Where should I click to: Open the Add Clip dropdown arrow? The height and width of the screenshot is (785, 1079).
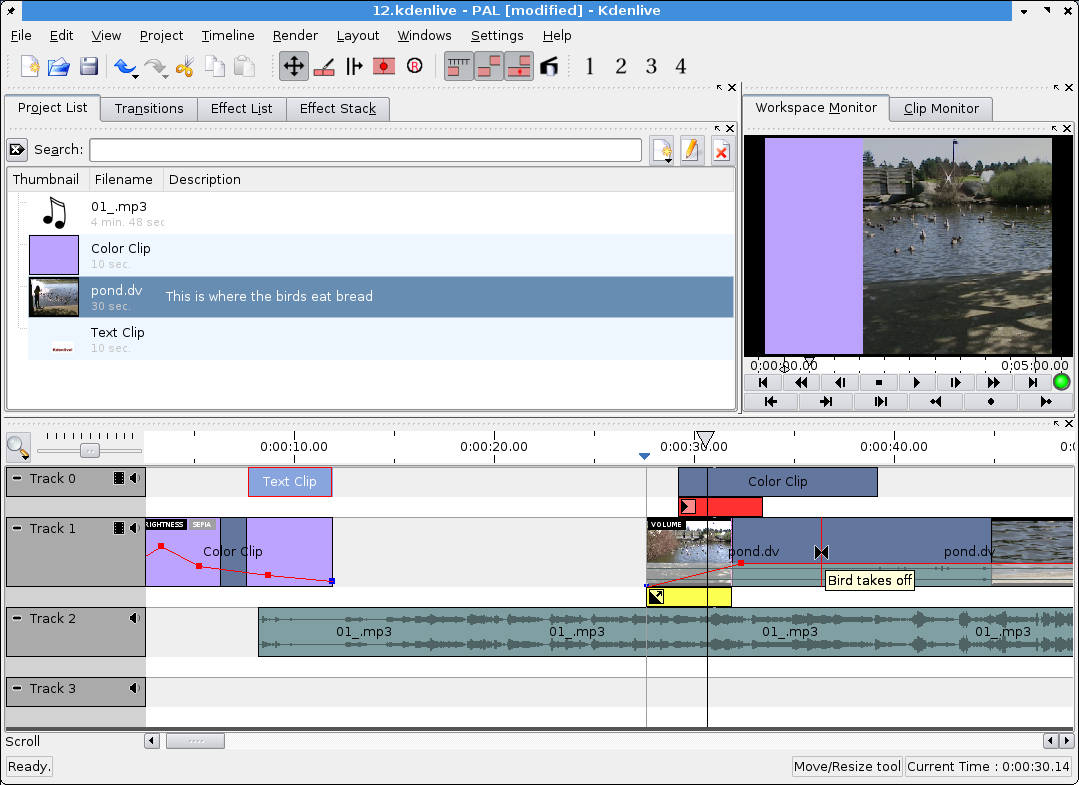pos(669,160)
